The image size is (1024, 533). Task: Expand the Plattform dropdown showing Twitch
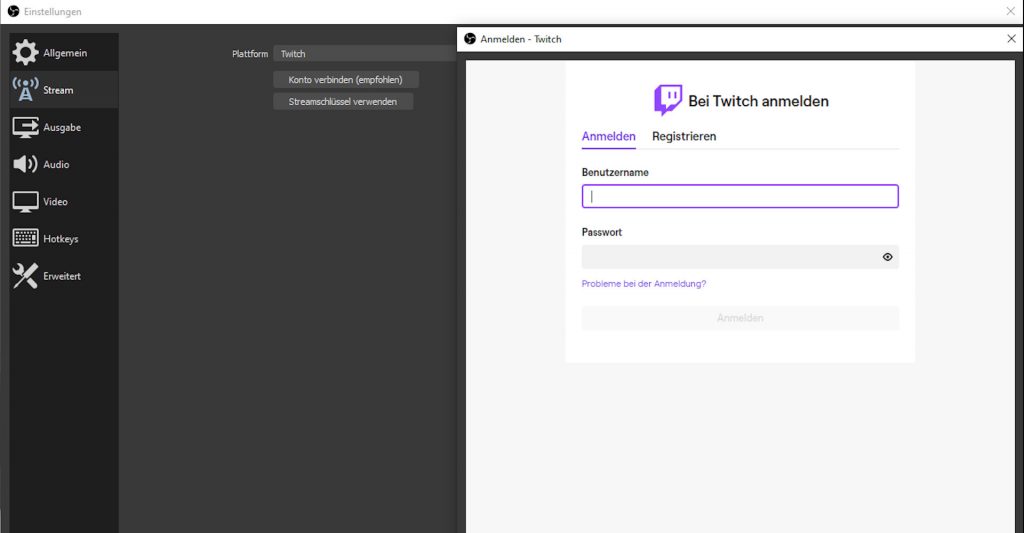coord(364,54)
